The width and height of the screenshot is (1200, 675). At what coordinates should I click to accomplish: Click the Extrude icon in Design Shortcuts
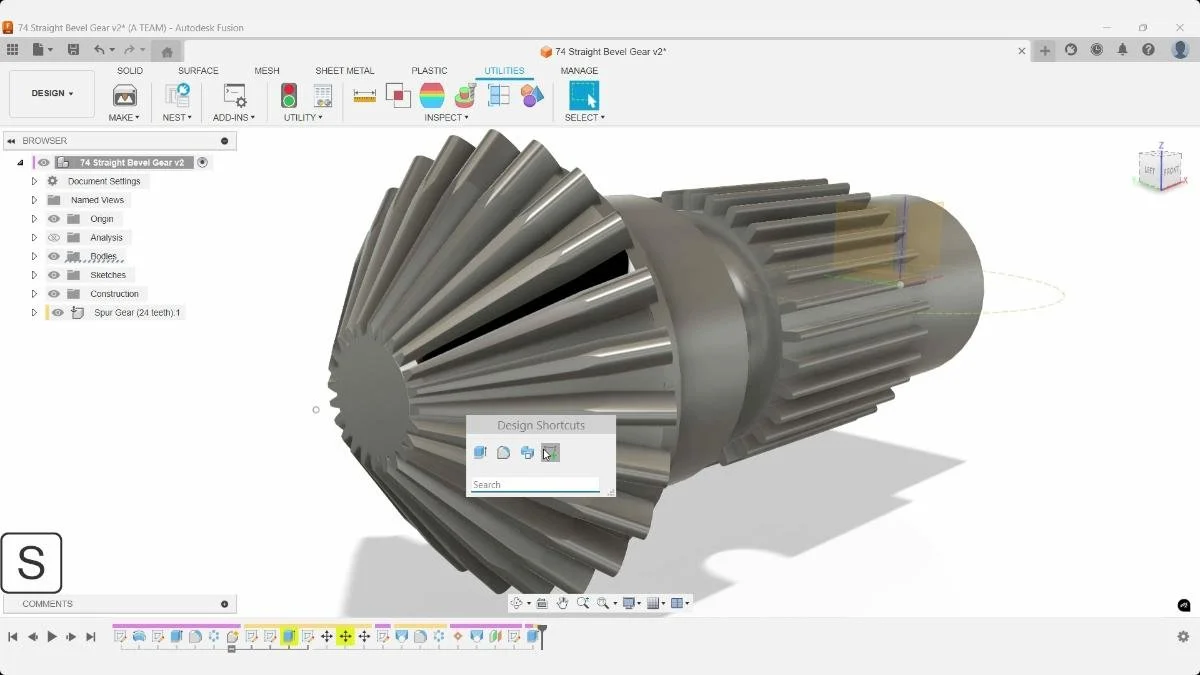(480, 453)
